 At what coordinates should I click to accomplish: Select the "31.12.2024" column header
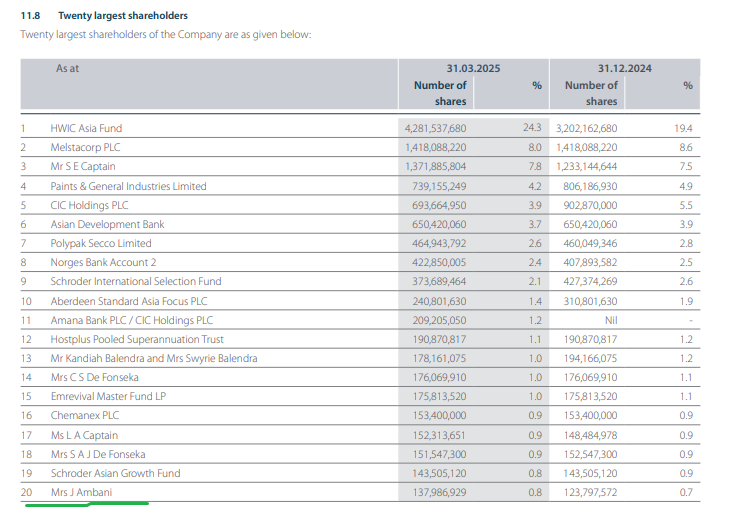point(624,68)
